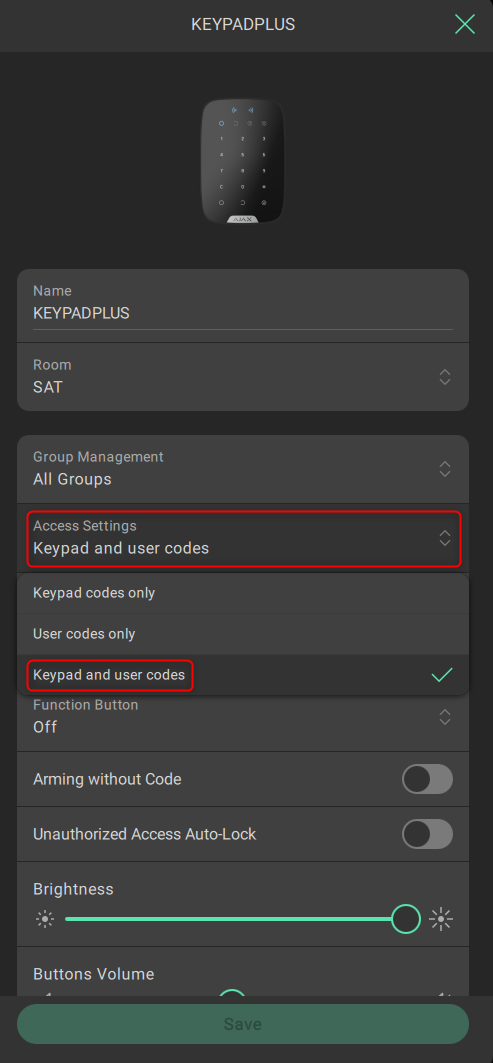The width and height of the screenshot is (493, 1063).
Task: Click the Function Button up-down arrows icon
Action: 445,717
